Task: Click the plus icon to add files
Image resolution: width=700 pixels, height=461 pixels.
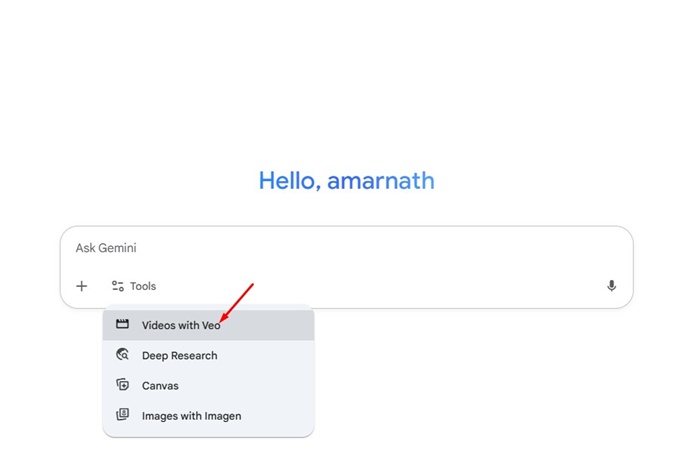Action: coord(82,286)
